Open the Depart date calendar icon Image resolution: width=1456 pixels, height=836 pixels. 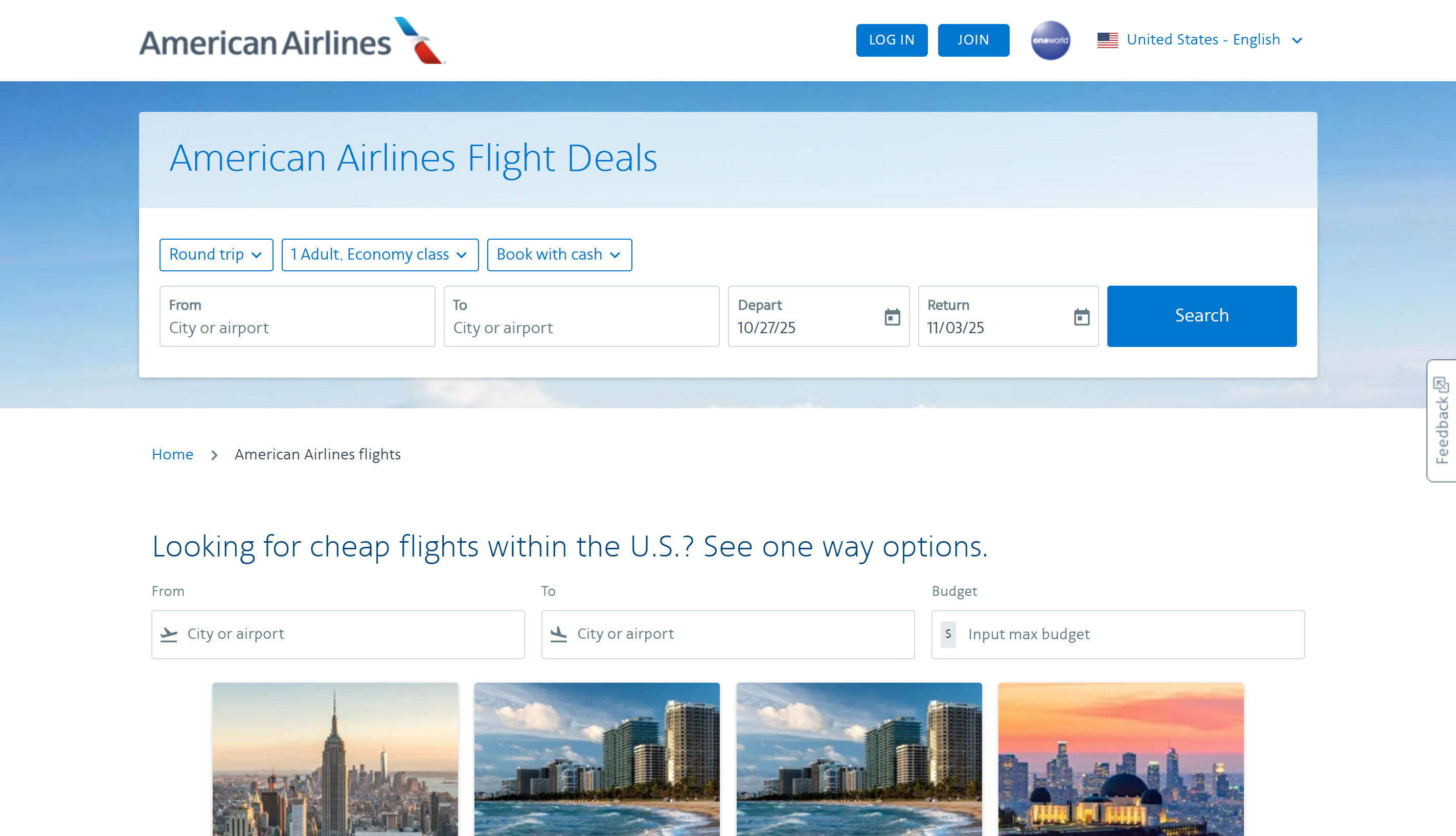pyautogui.click(x=892, y=316)
